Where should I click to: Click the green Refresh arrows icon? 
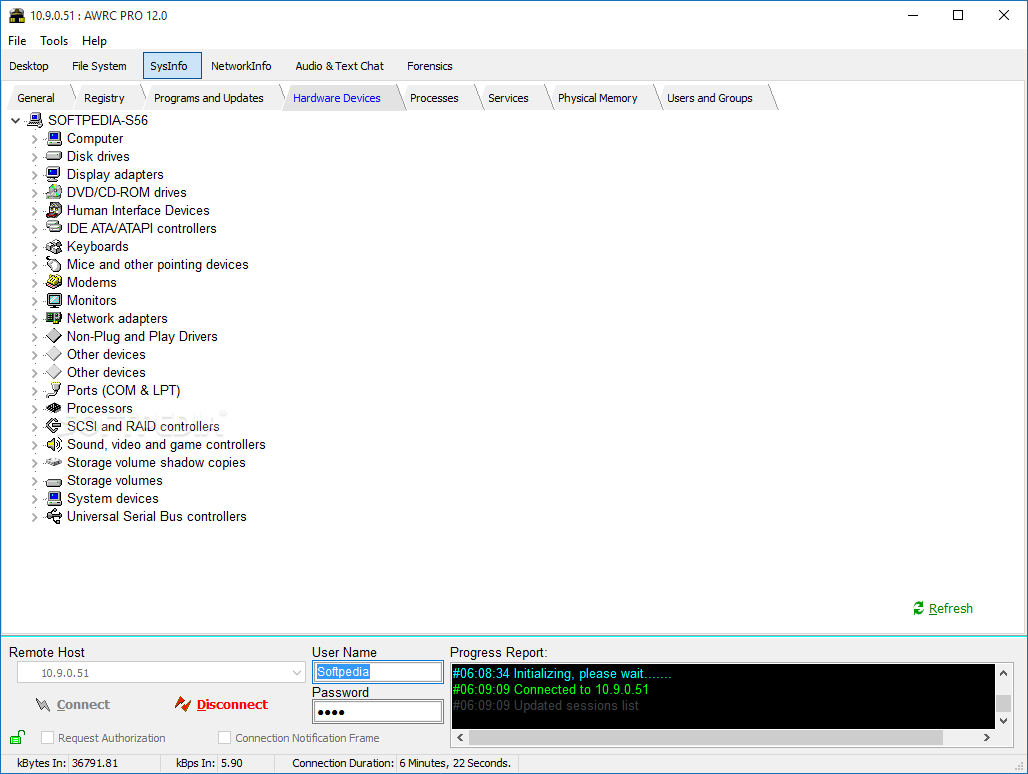(x=919, y=608)
